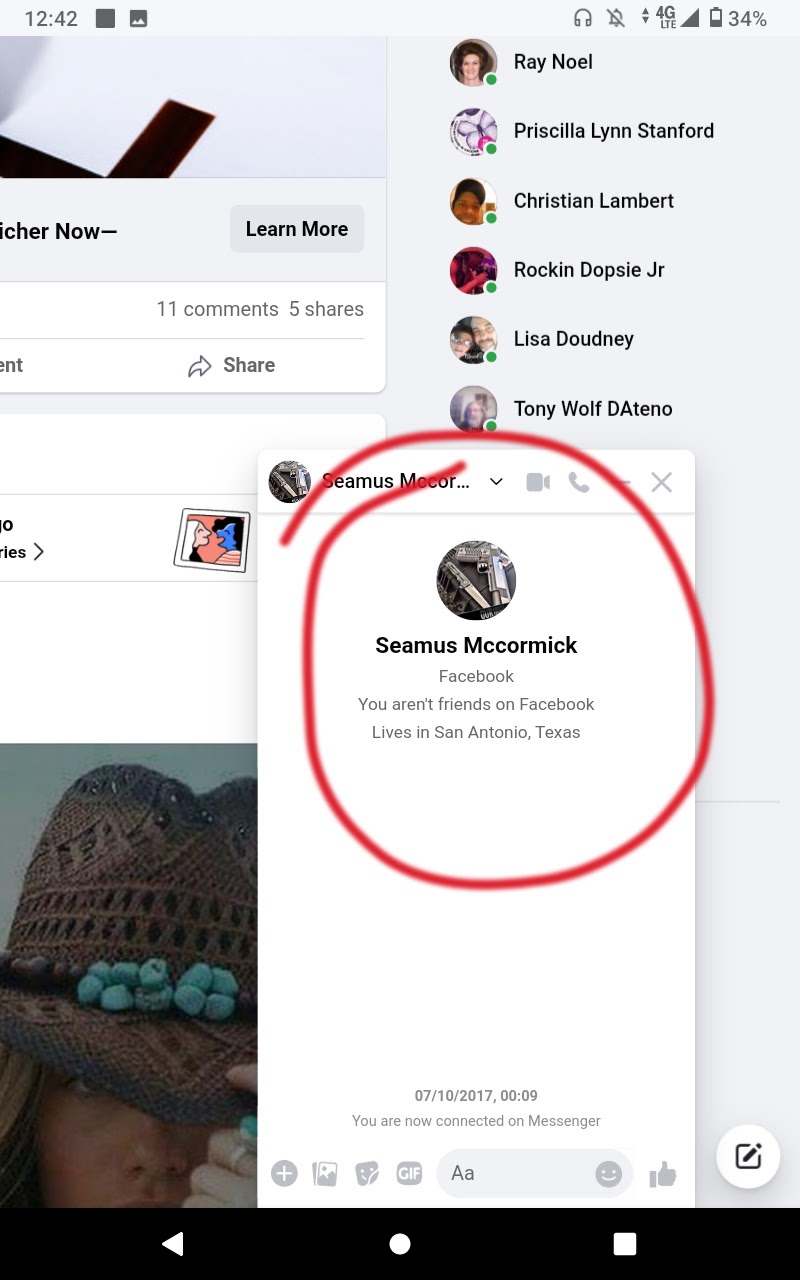Compose a new message
Image resolution: width=800 pixels, height=1280 pixels.
[x=748, y=1157]
